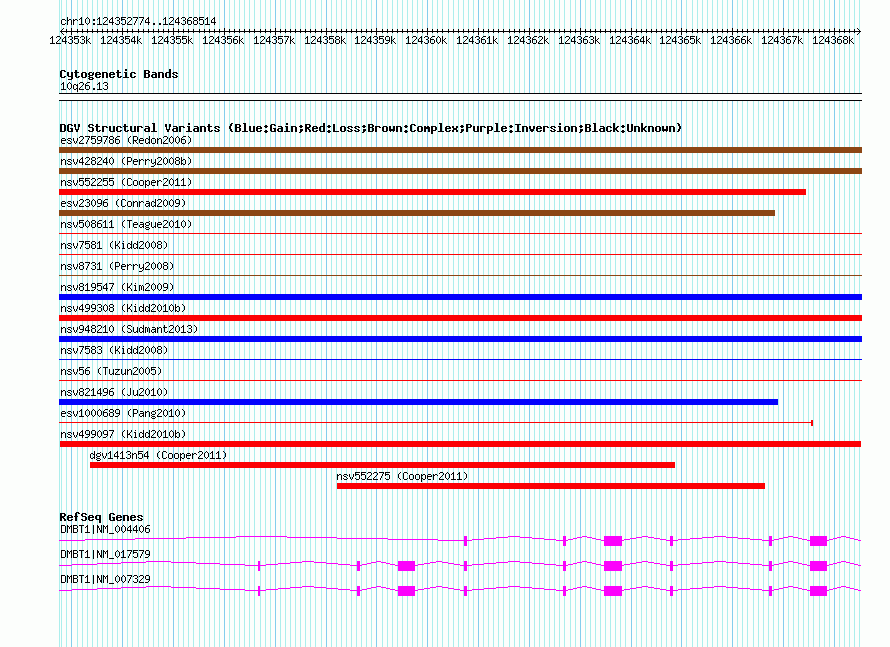Select the DGV Structural Variants track heading
This screenshot has width=890, height=647.
pyautogui.click(x=370, y=128)
